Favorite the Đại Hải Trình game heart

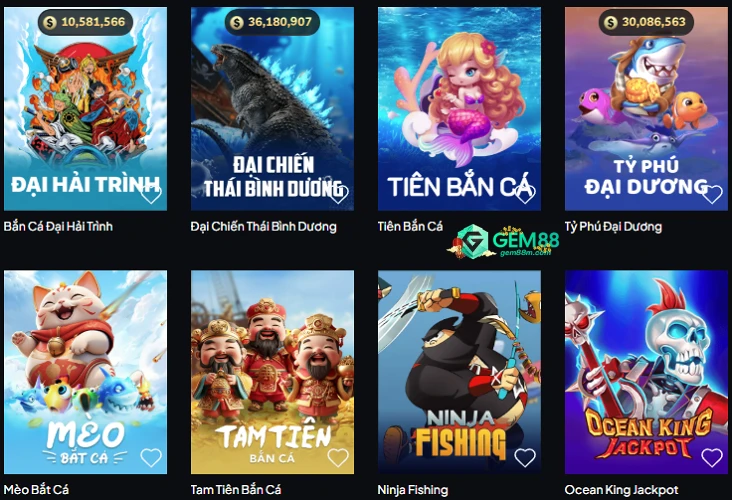pyautogui.click(x=151, y=194)
